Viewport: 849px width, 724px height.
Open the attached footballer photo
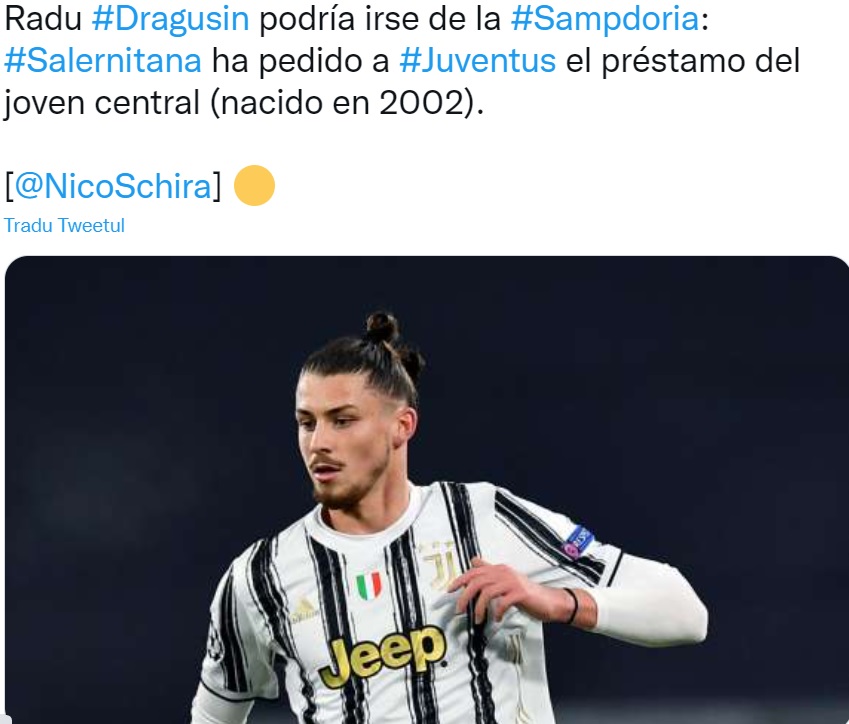tap(427, 490)
